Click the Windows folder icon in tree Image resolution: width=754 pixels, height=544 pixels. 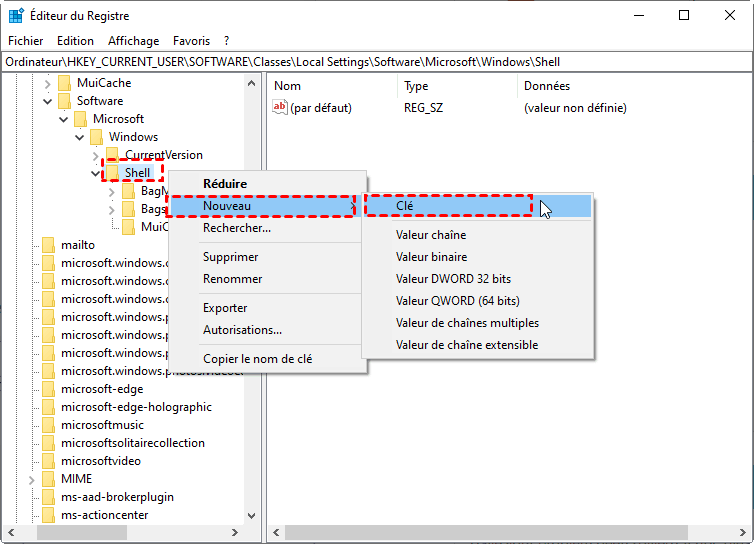(x=96, y=137)
